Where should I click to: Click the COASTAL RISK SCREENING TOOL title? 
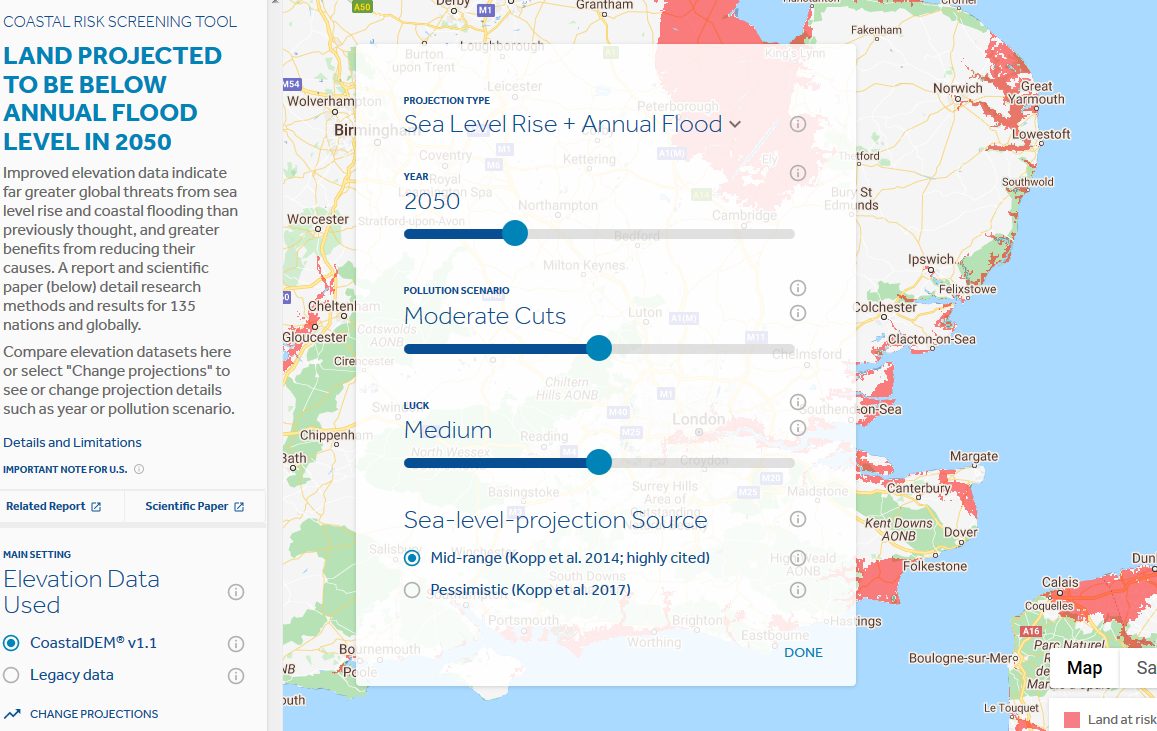pos(120,22)
